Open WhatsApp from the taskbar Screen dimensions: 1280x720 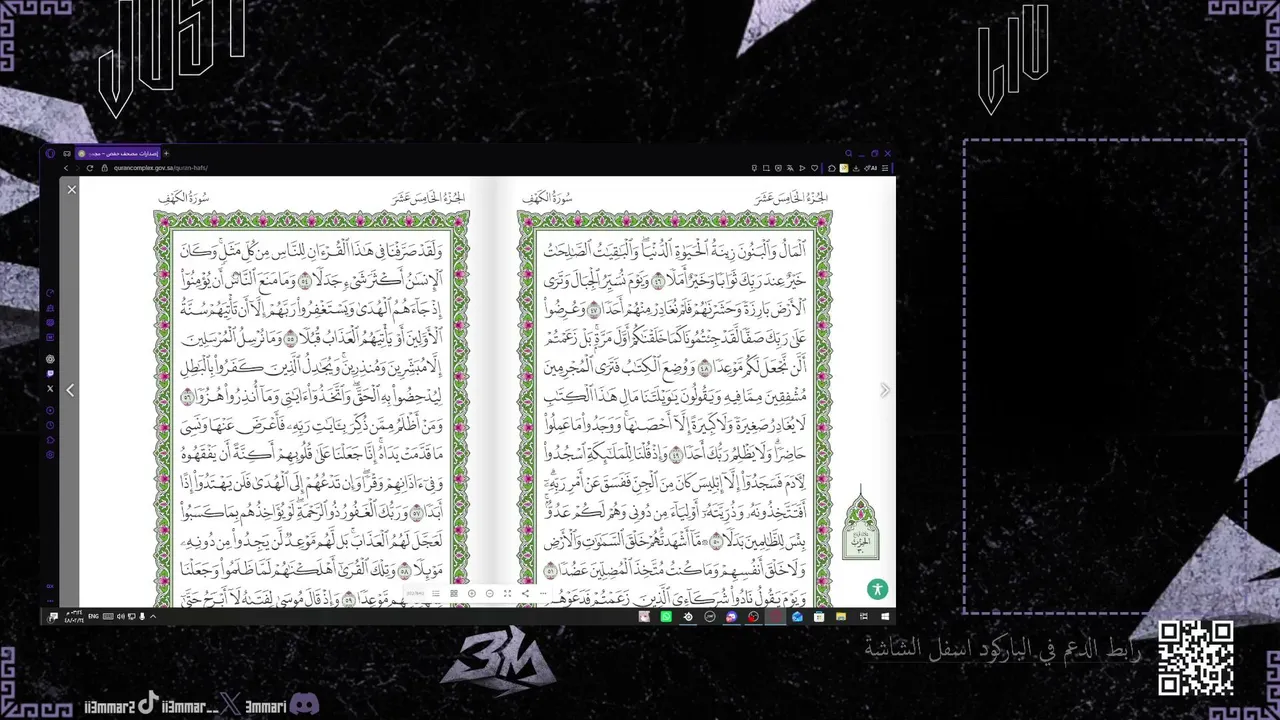pos(667,617)
